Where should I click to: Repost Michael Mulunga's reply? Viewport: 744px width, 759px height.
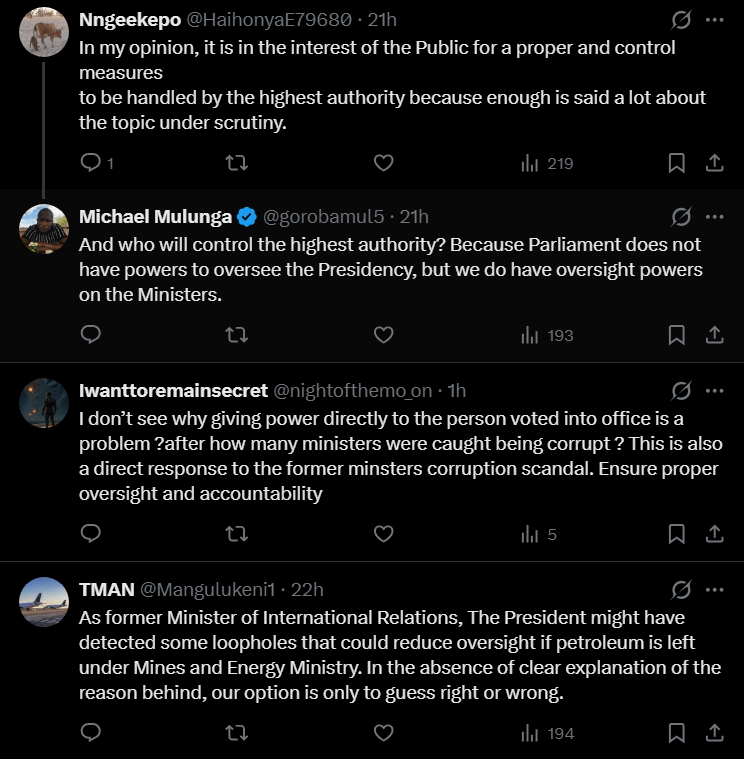[x=237, y=335]
